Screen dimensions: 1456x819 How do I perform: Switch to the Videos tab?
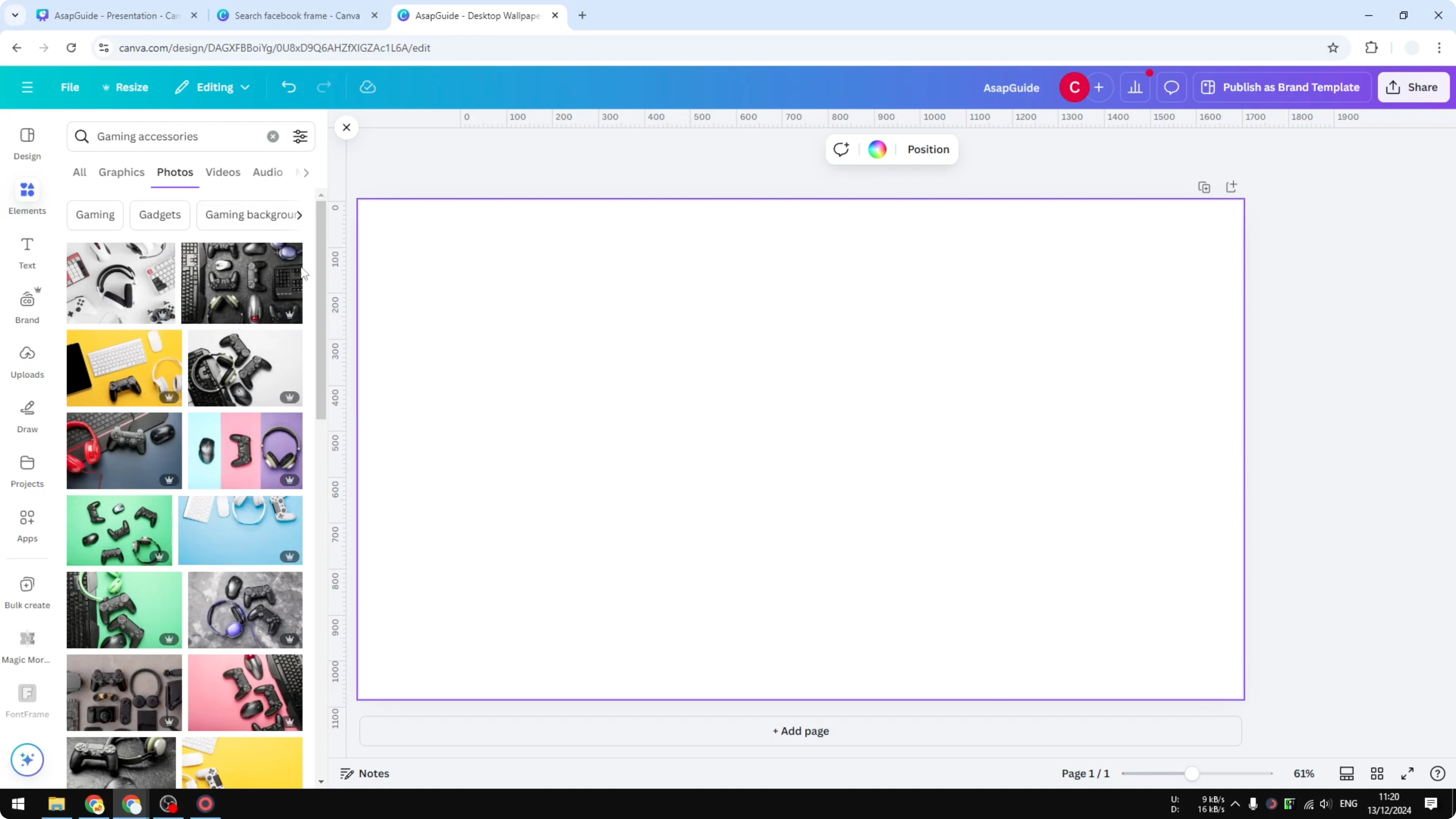223,172
